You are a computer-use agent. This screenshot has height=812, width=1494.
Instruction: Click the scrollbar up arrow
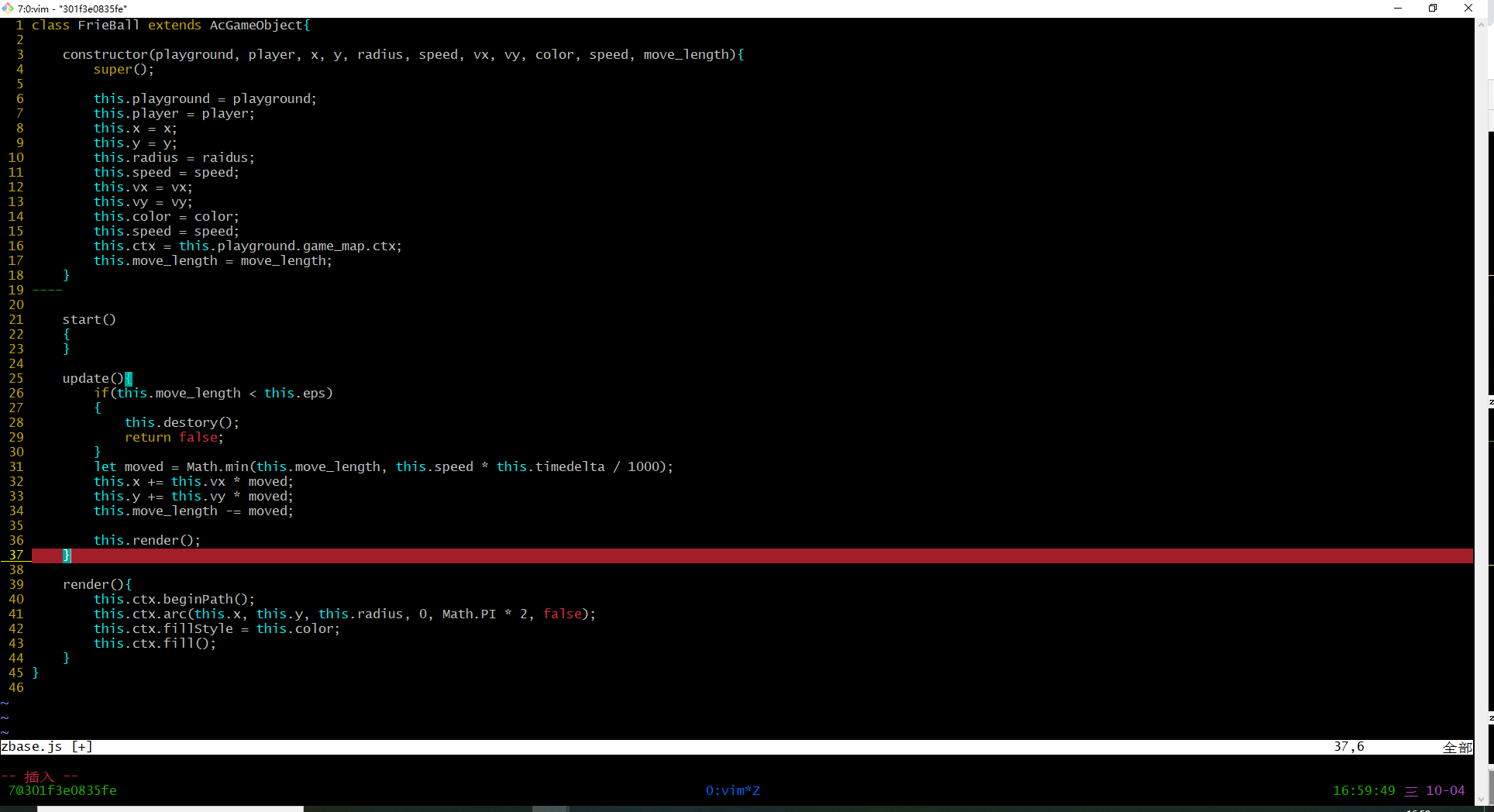coord(1481,25)
